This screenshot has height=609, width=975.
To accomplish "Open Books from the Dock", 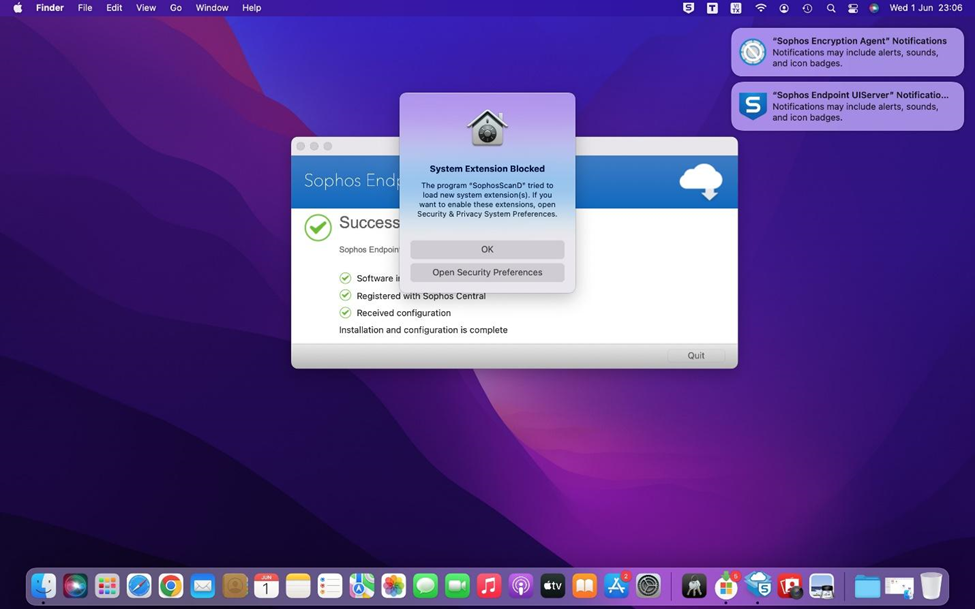I will tap(584, 586).
